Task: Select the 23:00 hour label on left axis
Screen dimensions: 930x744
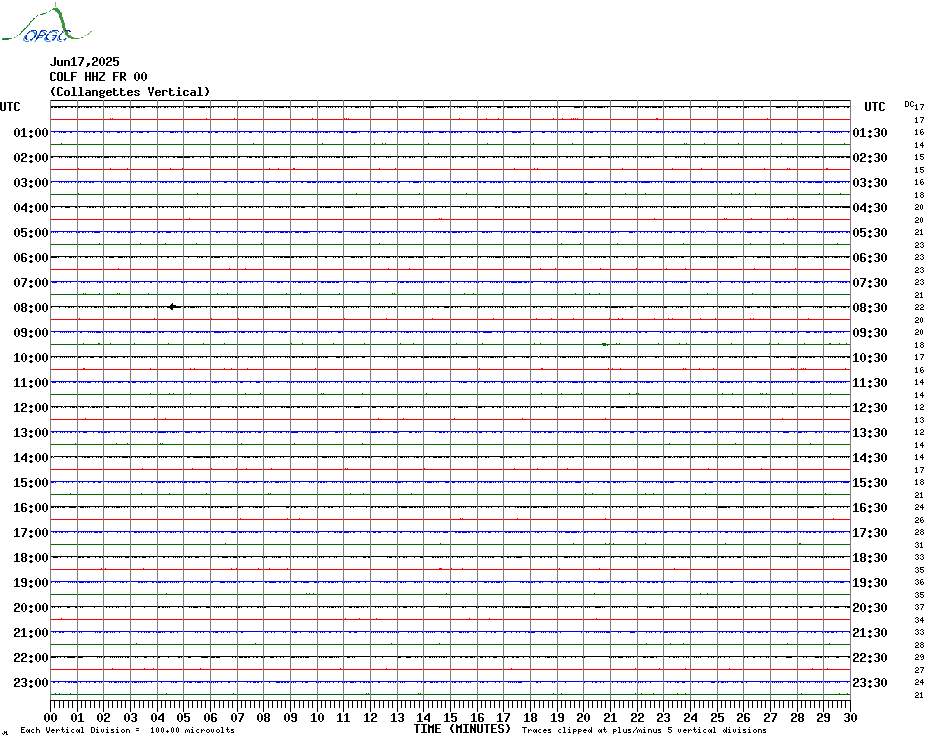Action: tap(31, 683)
